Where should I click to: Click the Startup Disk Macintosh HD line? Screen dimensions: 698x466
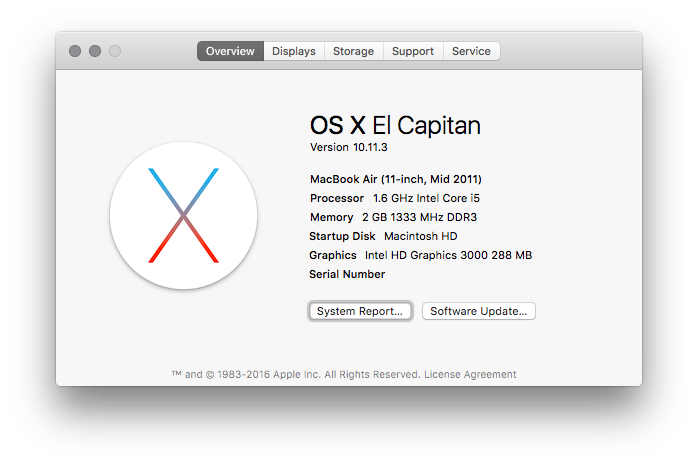tap(383, 236)
